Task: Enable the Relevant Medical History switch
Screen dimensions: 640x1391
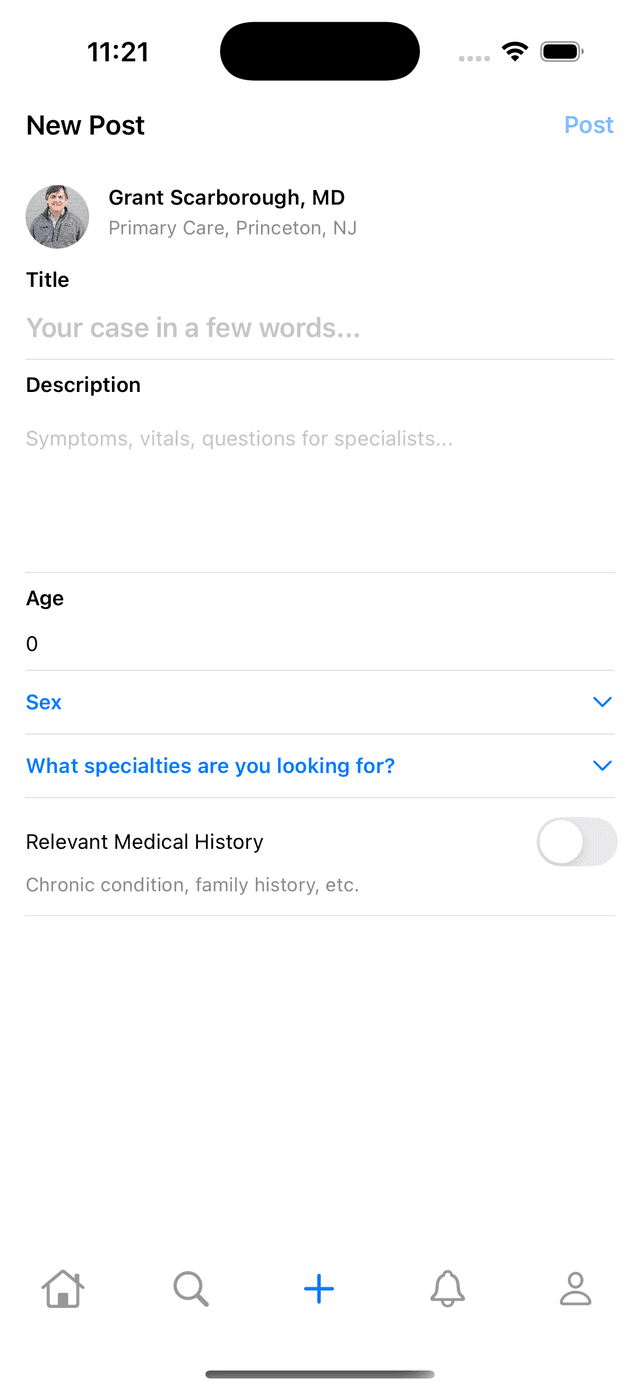Action: pos(576,842)
